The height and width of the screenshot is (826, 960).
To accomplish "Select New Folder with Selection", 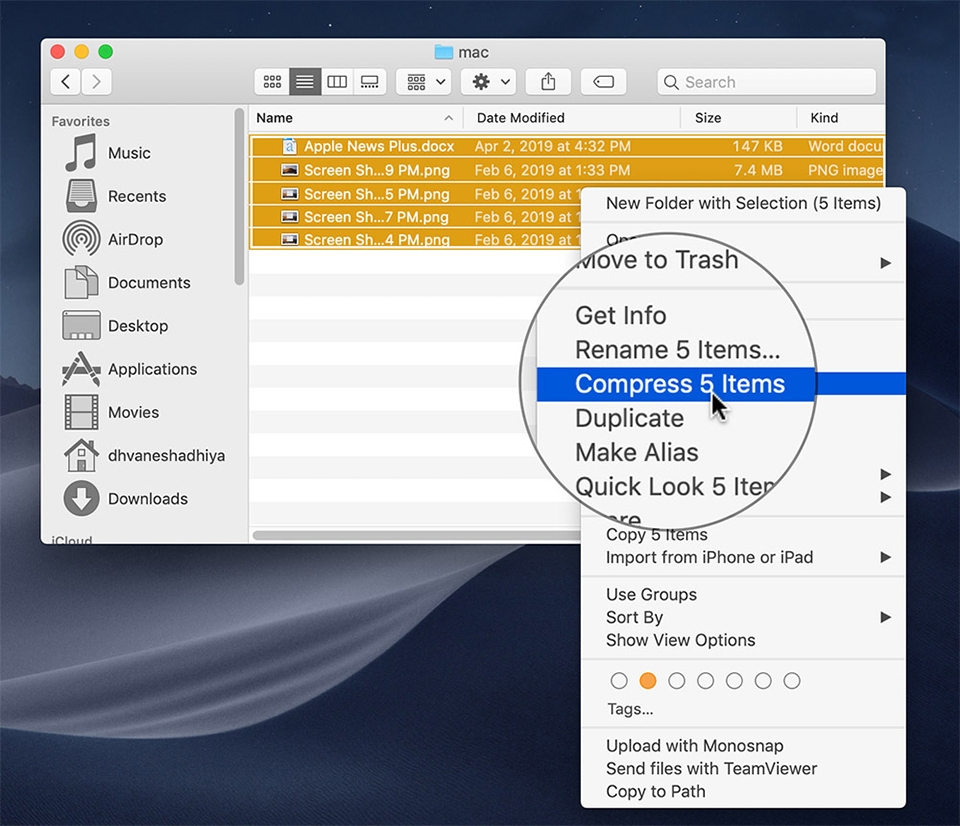I will pyautogui.click(x=743, y=203).
